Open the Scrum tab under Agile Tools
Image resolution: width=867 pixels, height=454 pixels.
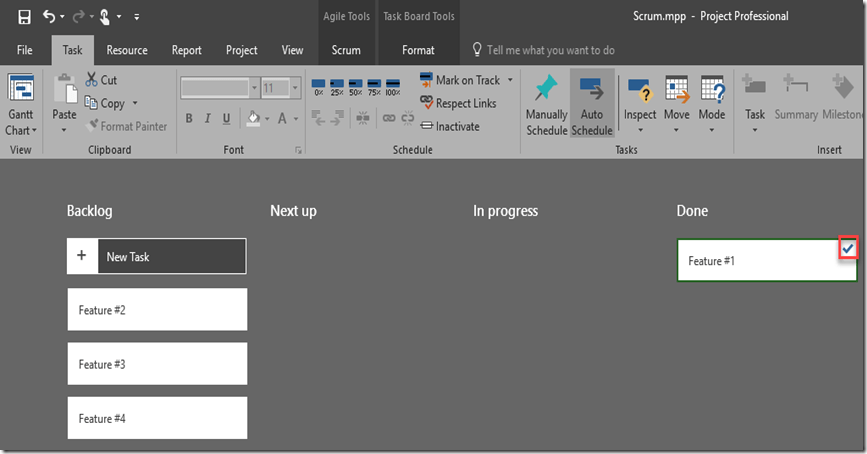click(346, 50)
